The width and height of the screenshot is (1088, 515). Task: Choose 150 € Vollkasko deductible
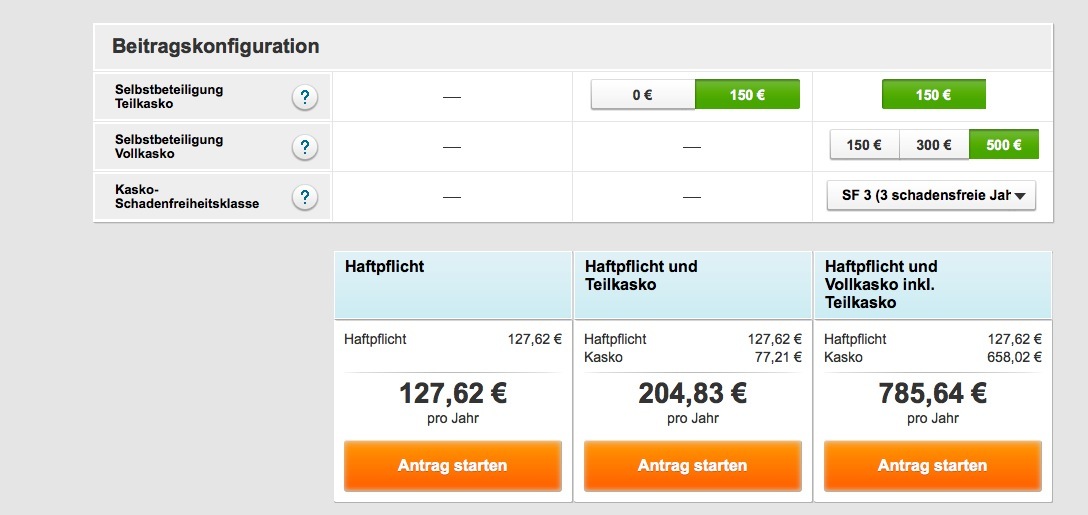click(x=864, y=145)
